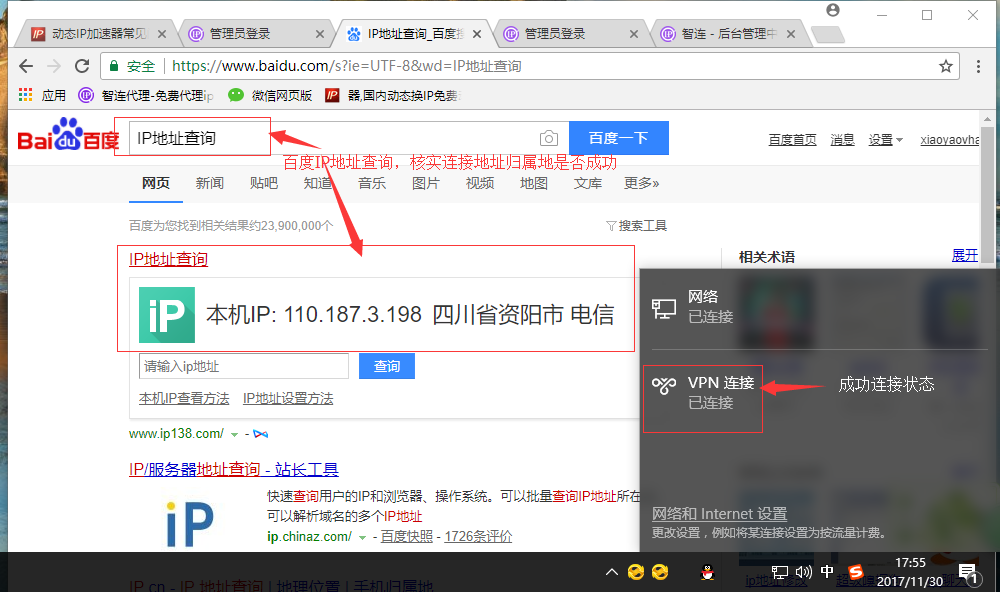The image size is (1000, 592).
Task: Bookmark this page with the star icon
Action: click(x=945, y=66)
